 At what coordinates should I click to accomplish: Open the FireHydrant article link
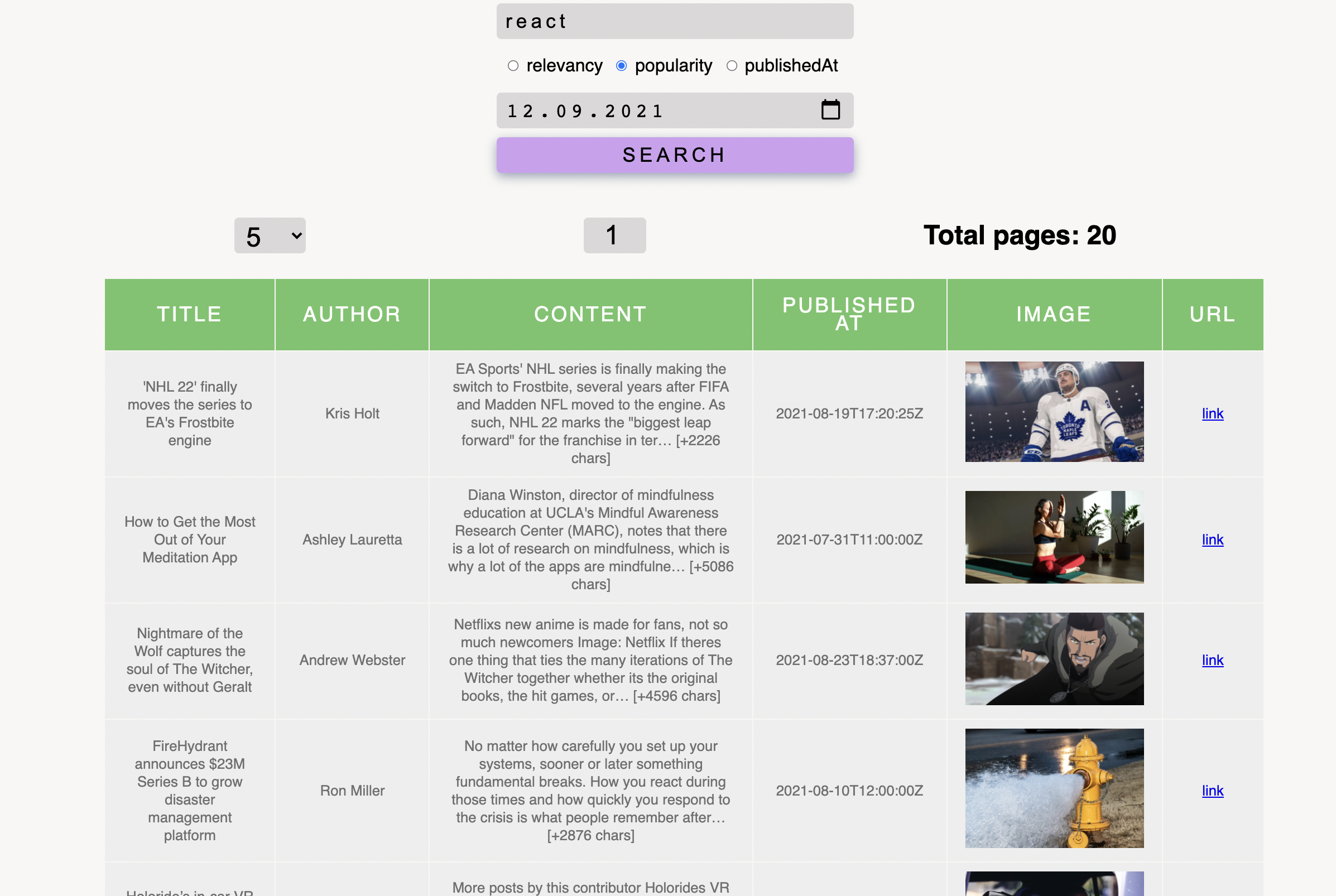click(1212, 791)
